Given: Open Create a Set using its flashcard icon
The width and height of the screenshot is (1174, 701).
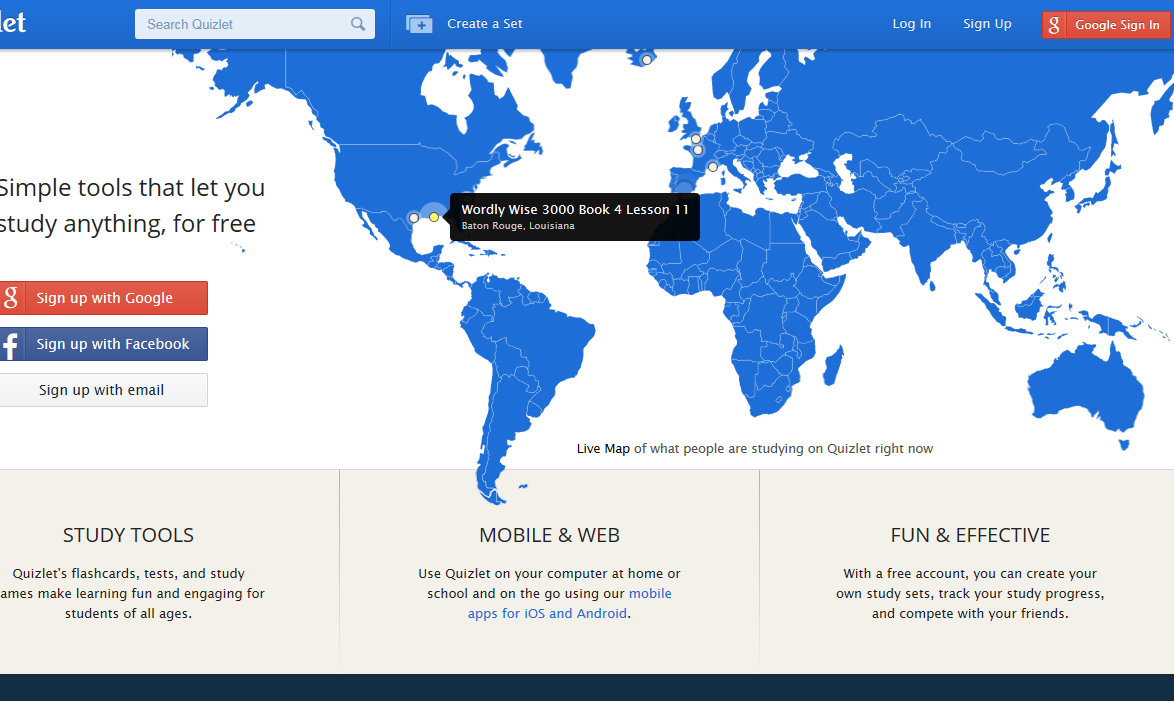Looking at the screenshot, I should pyautogui.click(x=418, y=23).
